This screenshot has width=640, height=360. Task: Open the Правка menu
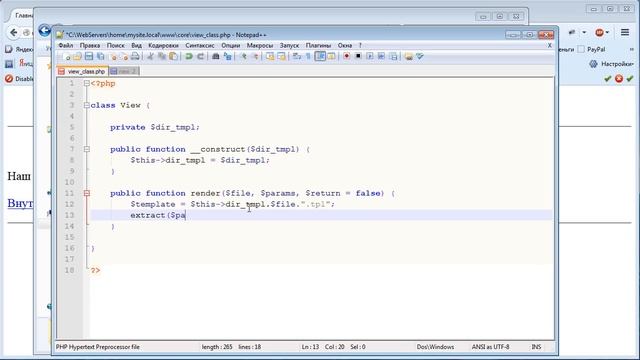click(x=90, y=45)
